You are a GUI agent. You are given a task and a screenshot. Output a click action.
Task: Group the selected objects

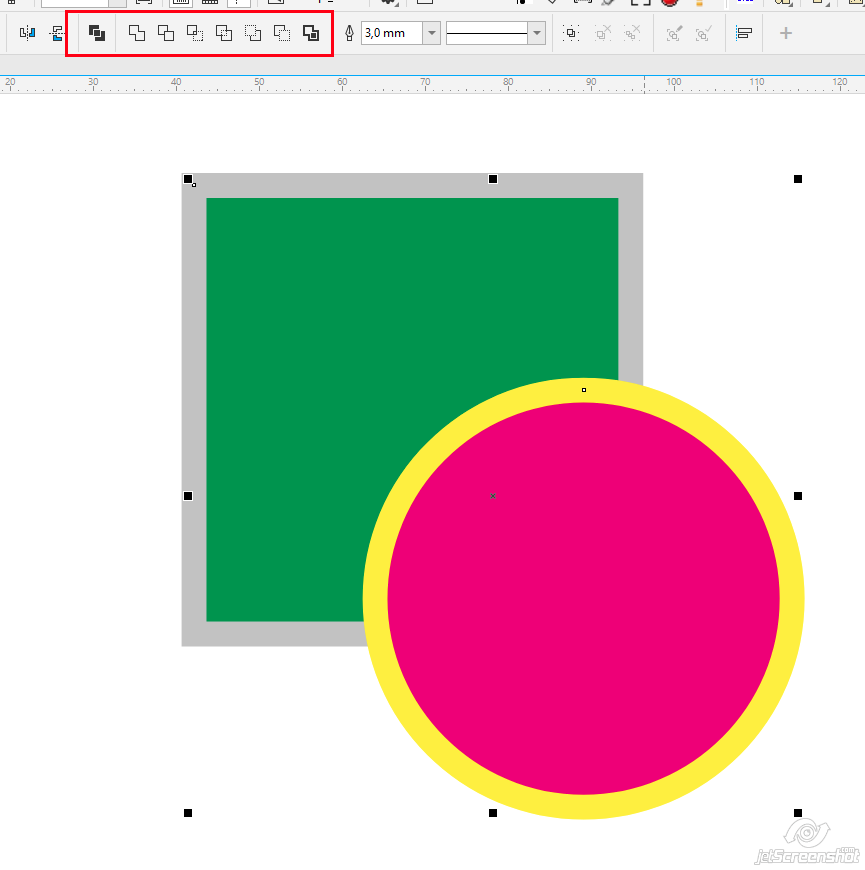tap(571, 33)
